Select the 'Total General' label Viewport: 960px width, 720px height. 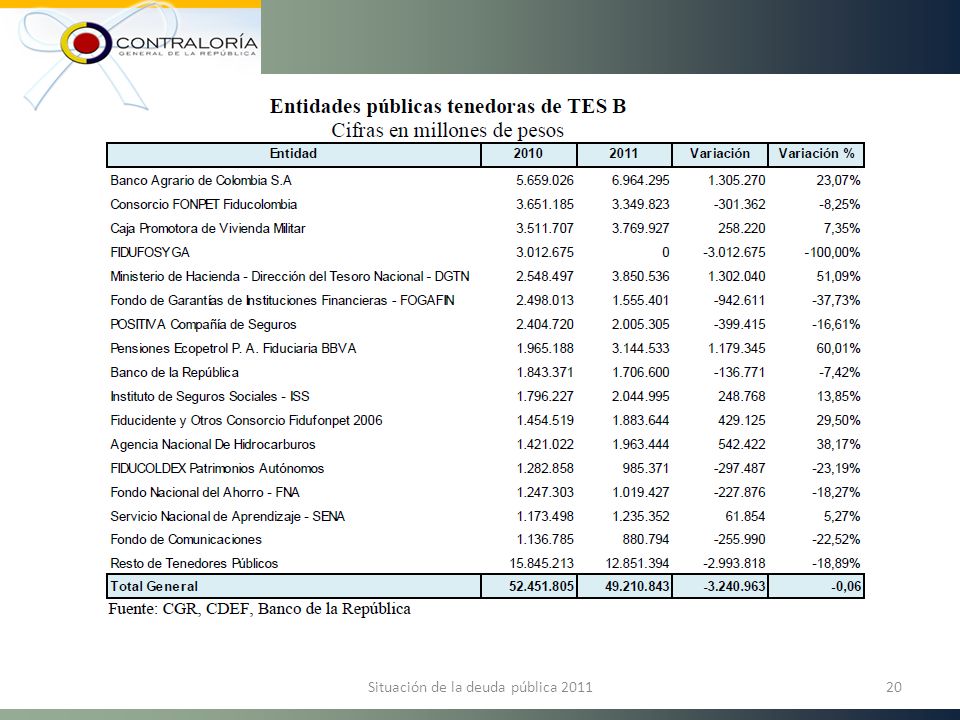click(154, 587)
